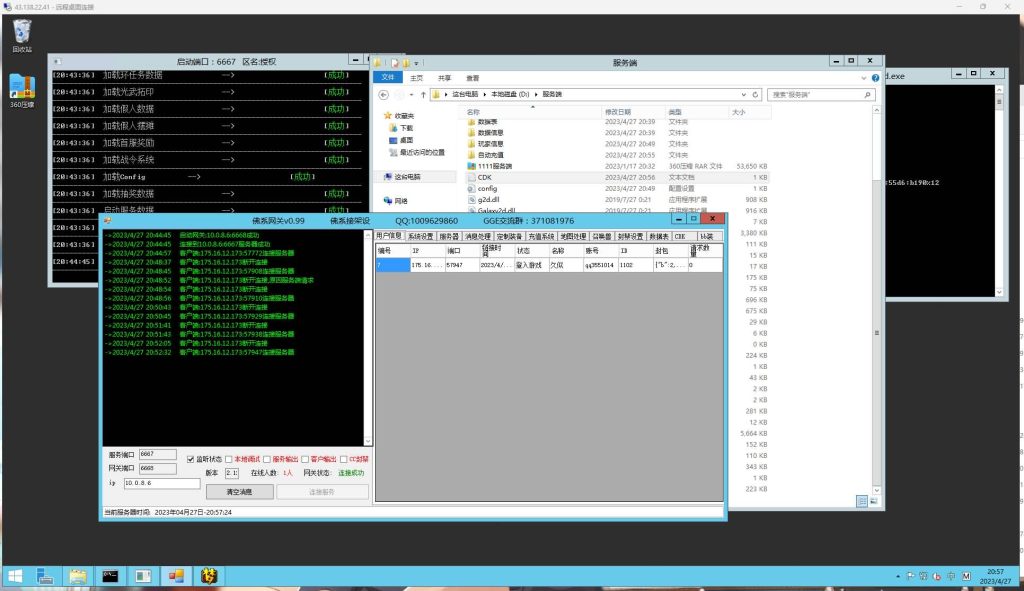This screenshot has width=1024, height=591.
Task: Launch the 360压缩 desktop shortcut
Action: (x=21, y=88)
